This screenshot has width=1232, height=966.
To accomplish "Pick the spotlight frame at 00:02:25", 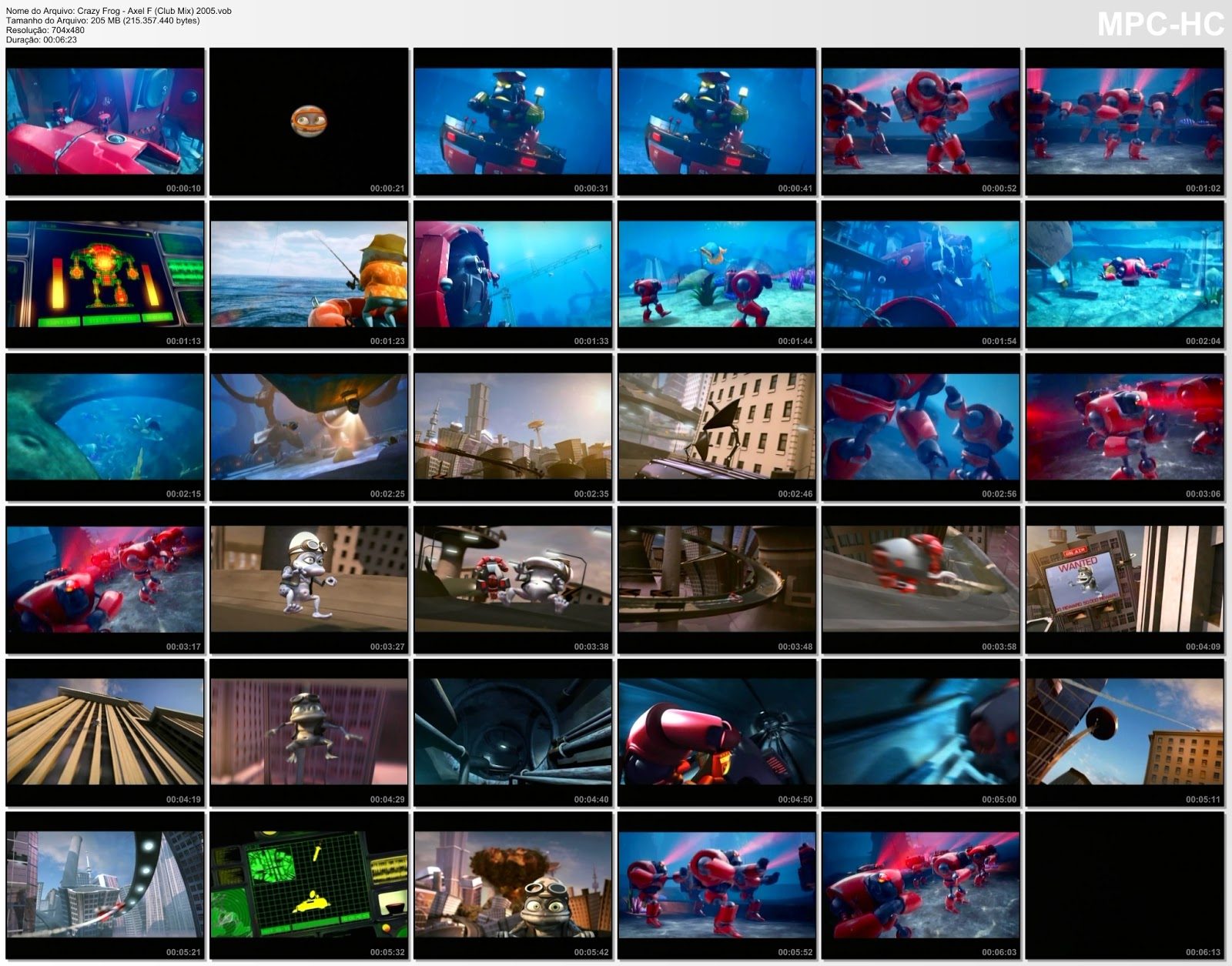I will pyautogui.click(x=309, y=427).
